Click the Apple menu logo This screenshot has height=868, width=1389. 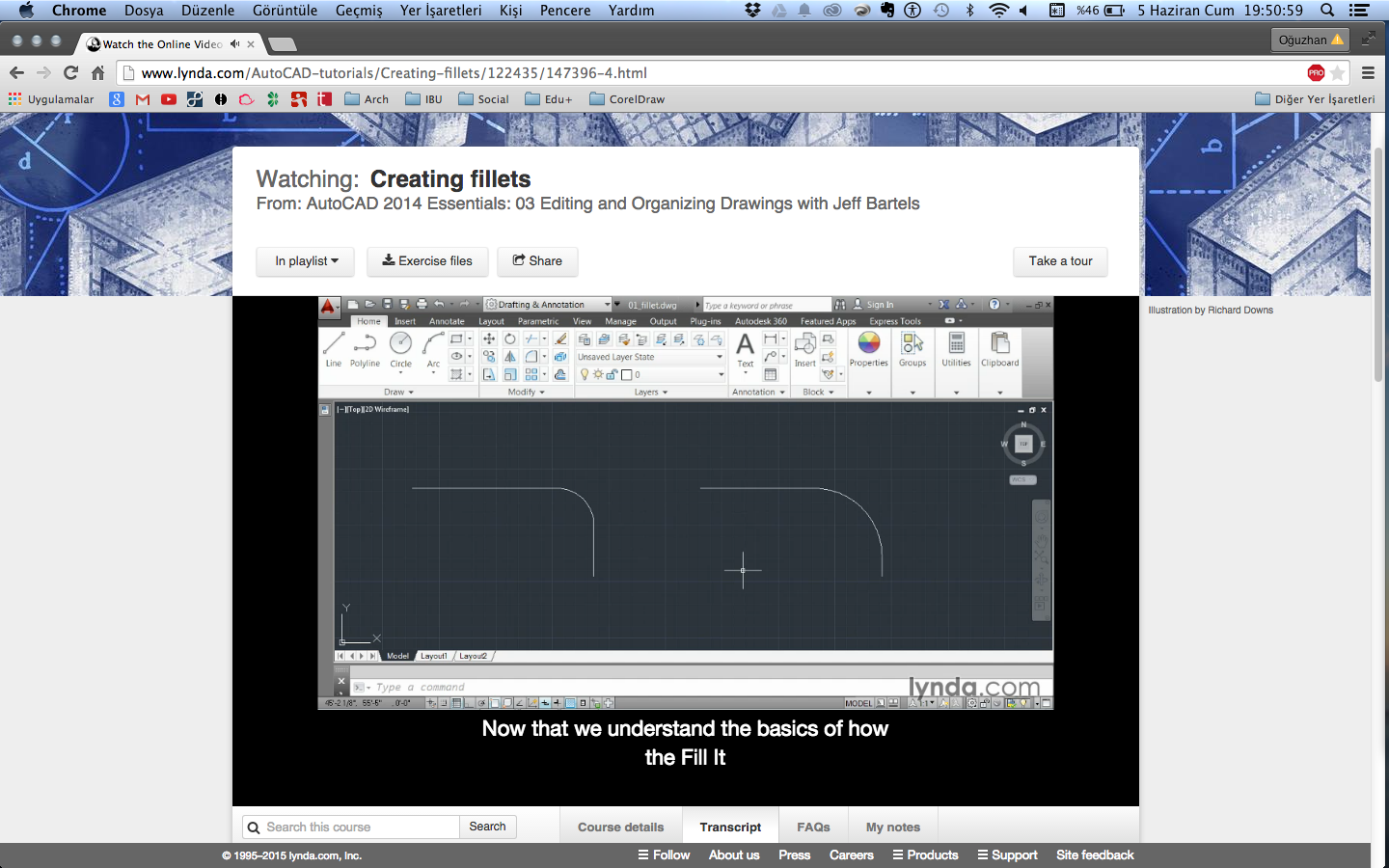pyautogui.click(x=26, y=11)
